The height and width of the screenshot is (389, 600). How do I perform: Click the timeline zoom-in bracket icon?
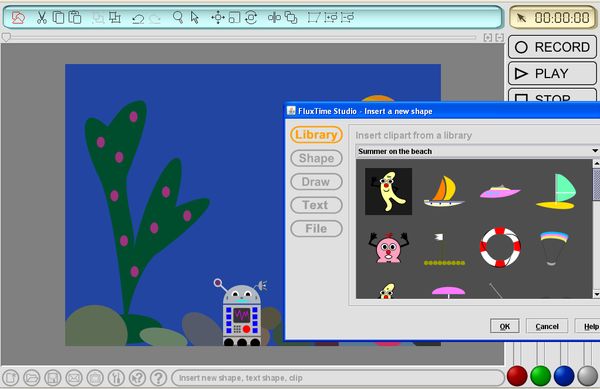[488, 37]
